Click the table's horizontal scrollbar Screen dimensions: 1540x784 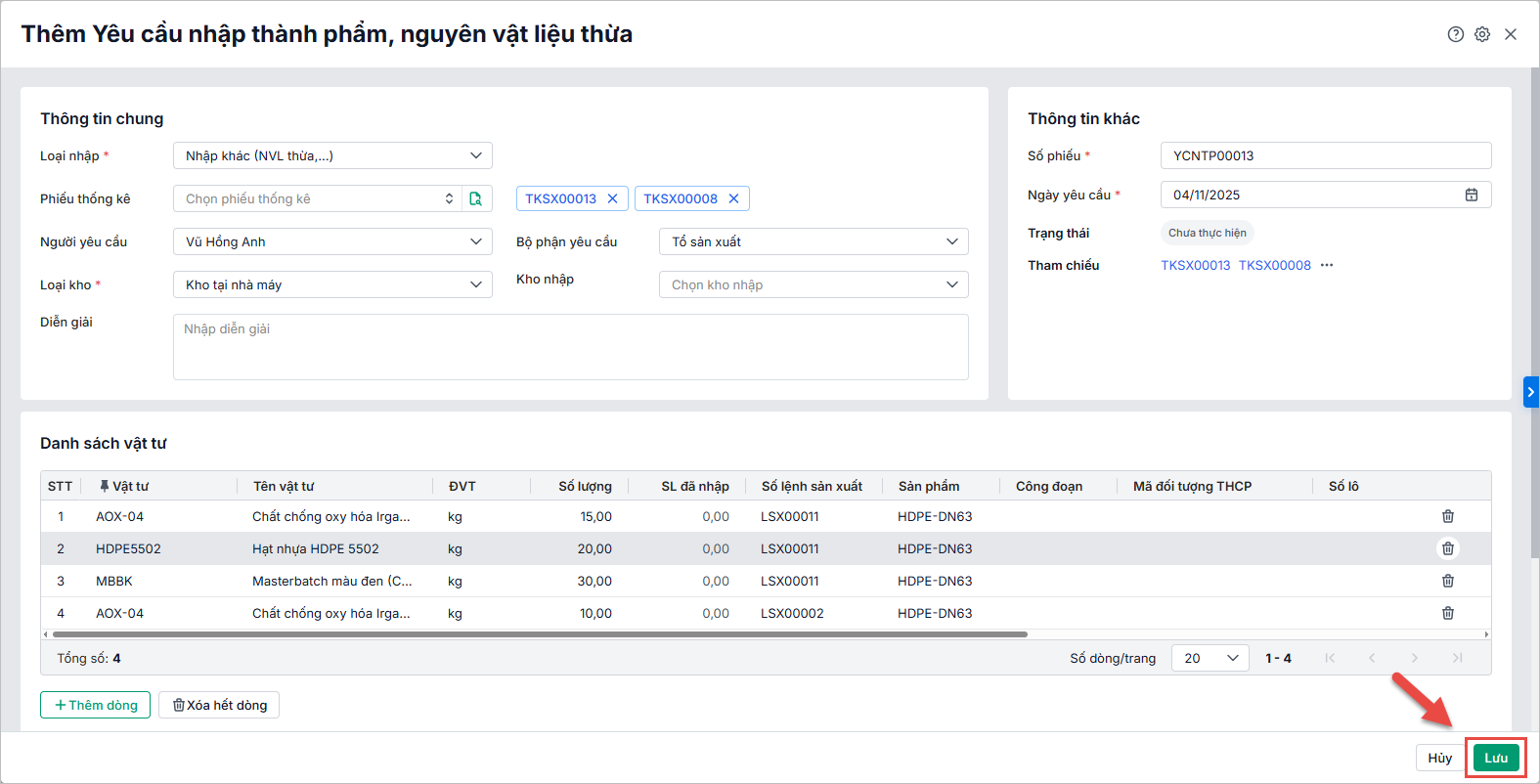[538, 634]
